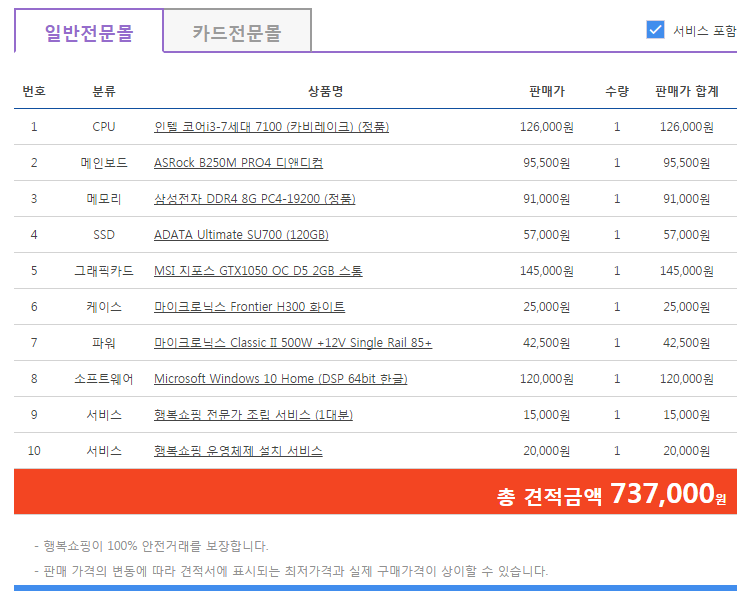Select the 파워 category cell
The width and height of the screenshot is (755, 607).
point(104,343)
